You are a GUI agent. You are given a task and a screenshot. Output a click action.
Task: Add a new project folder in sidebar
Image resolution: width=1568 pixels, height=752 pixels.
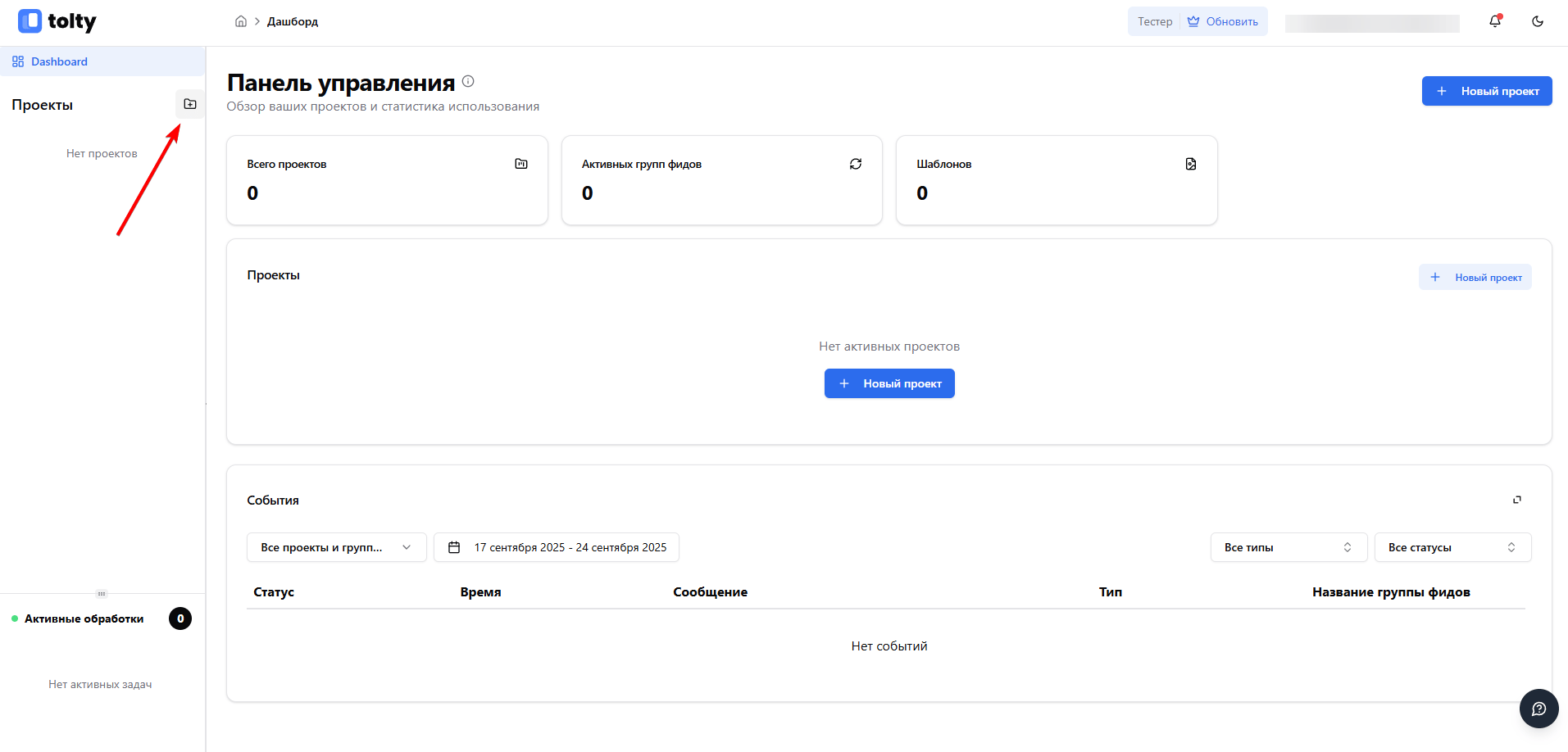(190, 104)
